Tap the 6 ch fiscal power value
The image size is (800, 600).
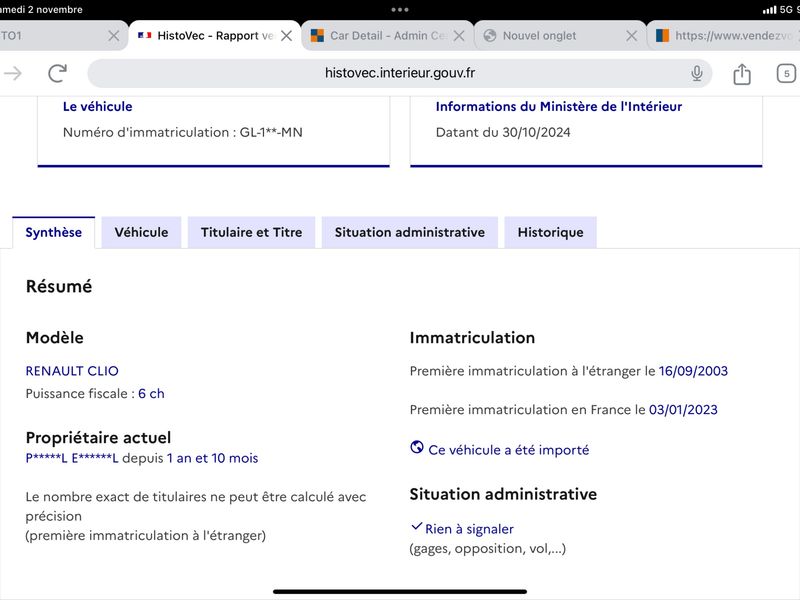click(151, 393)
